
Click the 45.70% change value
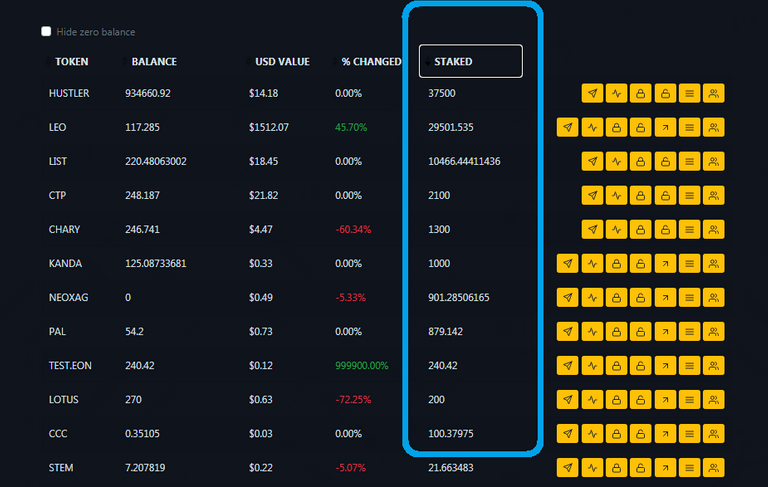click(351, 127)
